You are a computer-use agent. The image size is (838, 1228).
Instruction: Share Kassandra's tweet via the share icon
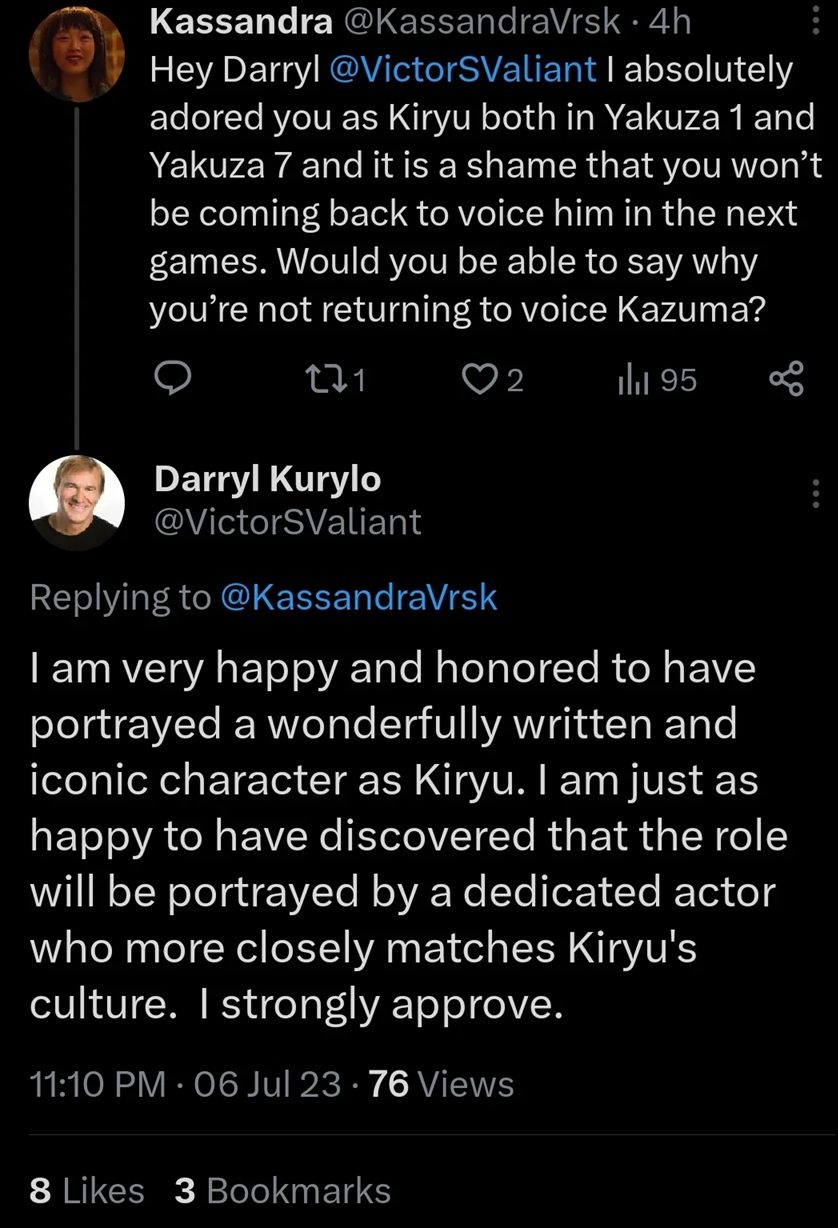tap(785, 379)
